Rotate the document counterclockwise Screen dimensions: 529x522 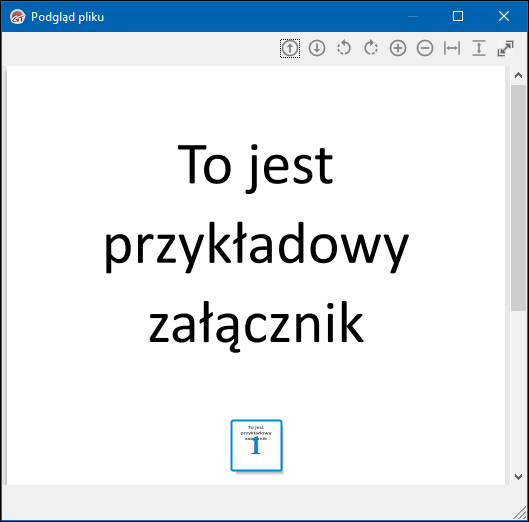[344, 48]
